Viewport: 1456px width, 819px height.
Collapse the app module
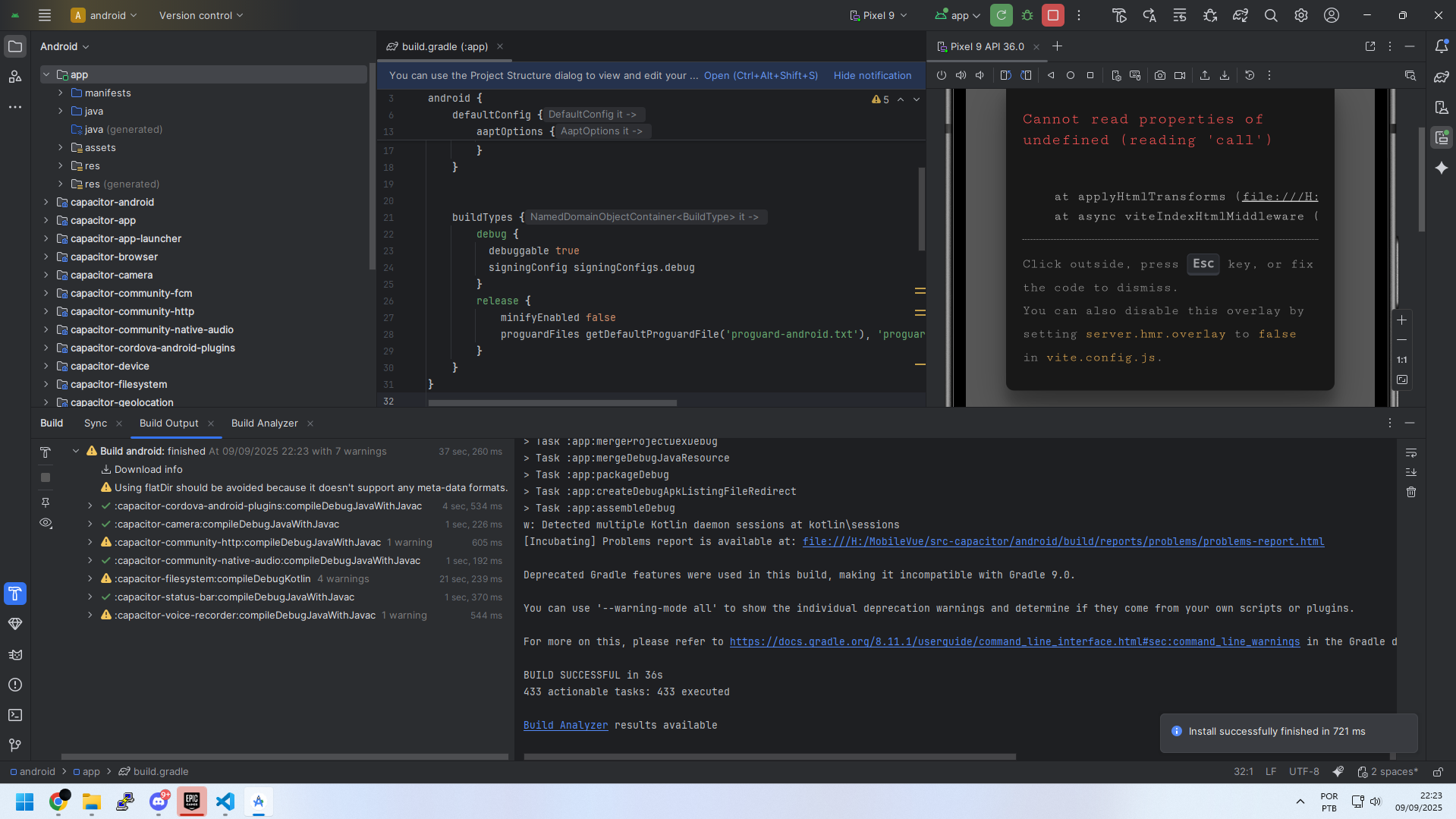coord(46,74)
